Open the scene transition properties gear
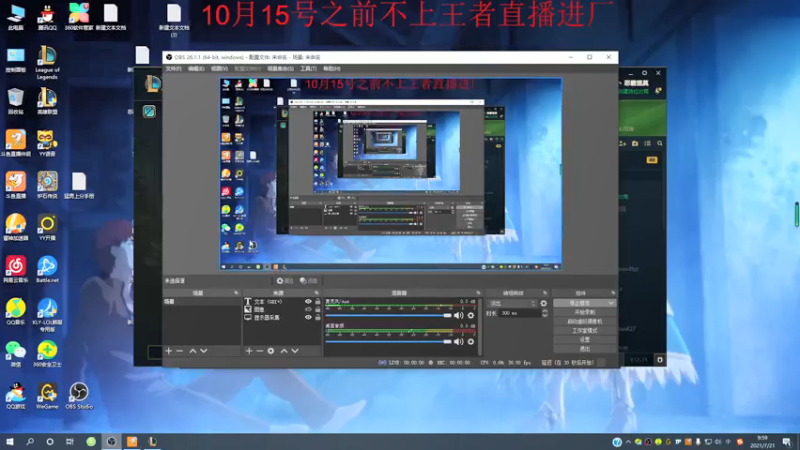The image size is (800, 450). pyautogui.click(x=544, y=303)
